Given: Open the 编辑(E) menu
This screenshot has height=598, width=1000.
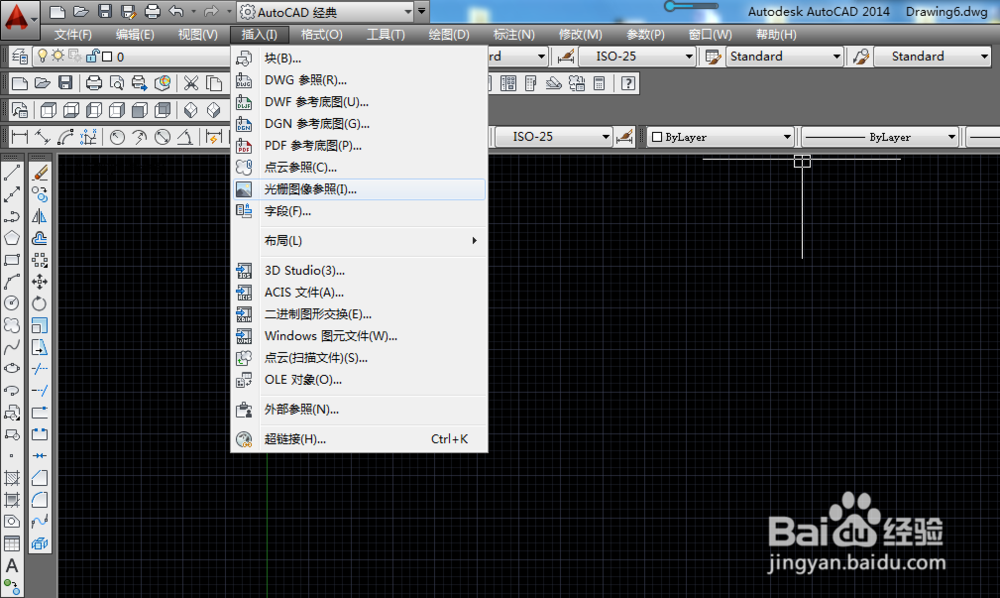Looking at the screenshot, I should coord(135,34).
